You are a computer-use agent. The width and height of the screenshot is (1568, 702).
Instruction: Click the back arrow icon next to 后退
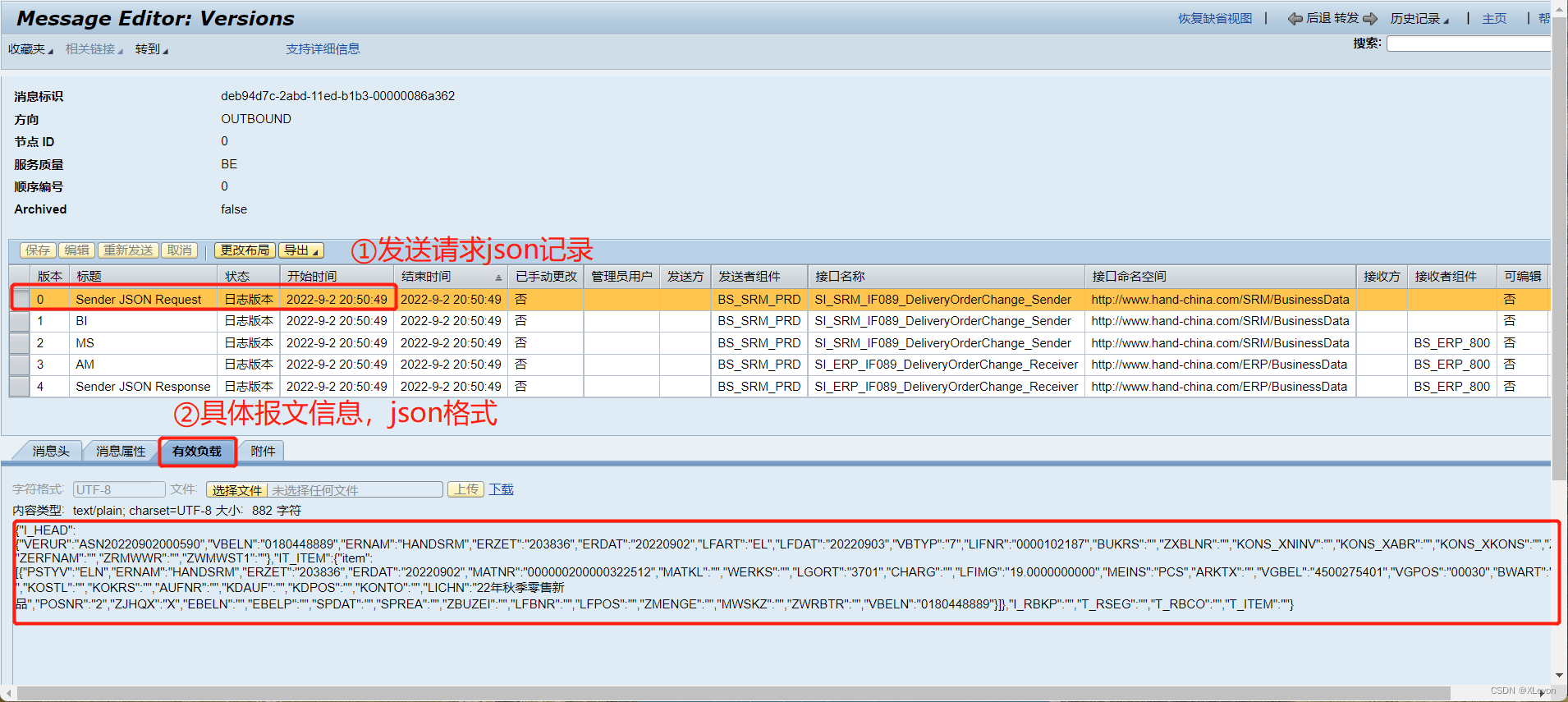pyautogui.click(x=1295, y=18)
